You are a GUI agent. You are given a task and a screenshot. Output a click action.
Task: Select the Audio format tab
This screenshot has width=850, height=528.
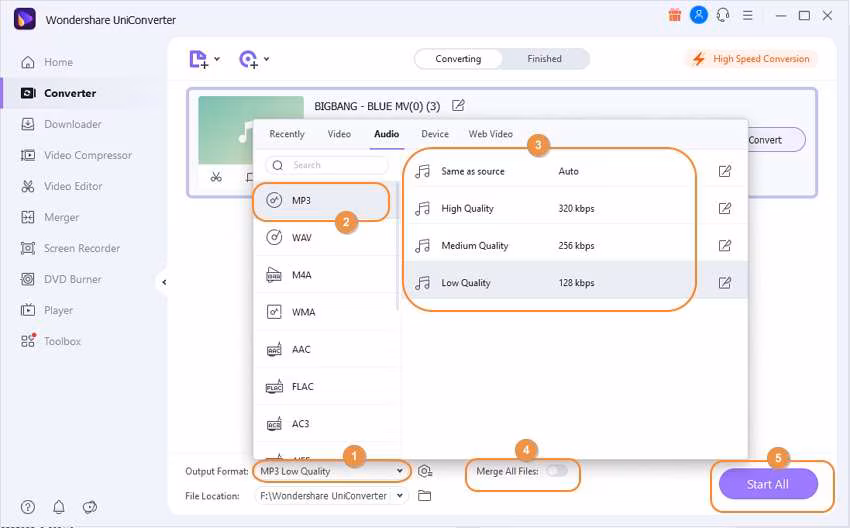coord(387,134)
